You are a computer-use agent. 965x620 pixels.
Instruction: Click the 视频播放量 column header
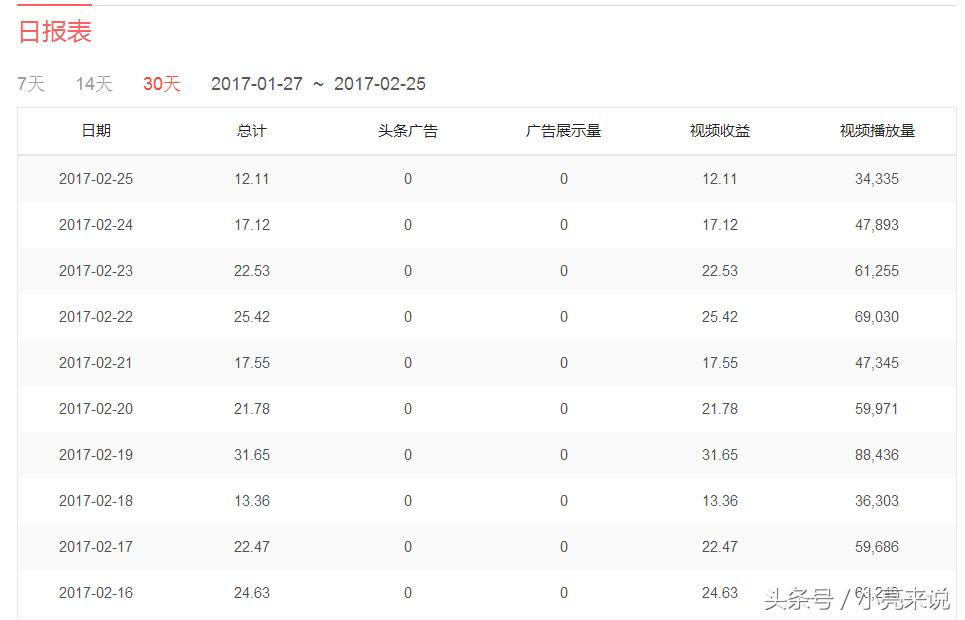click(879, 130)
